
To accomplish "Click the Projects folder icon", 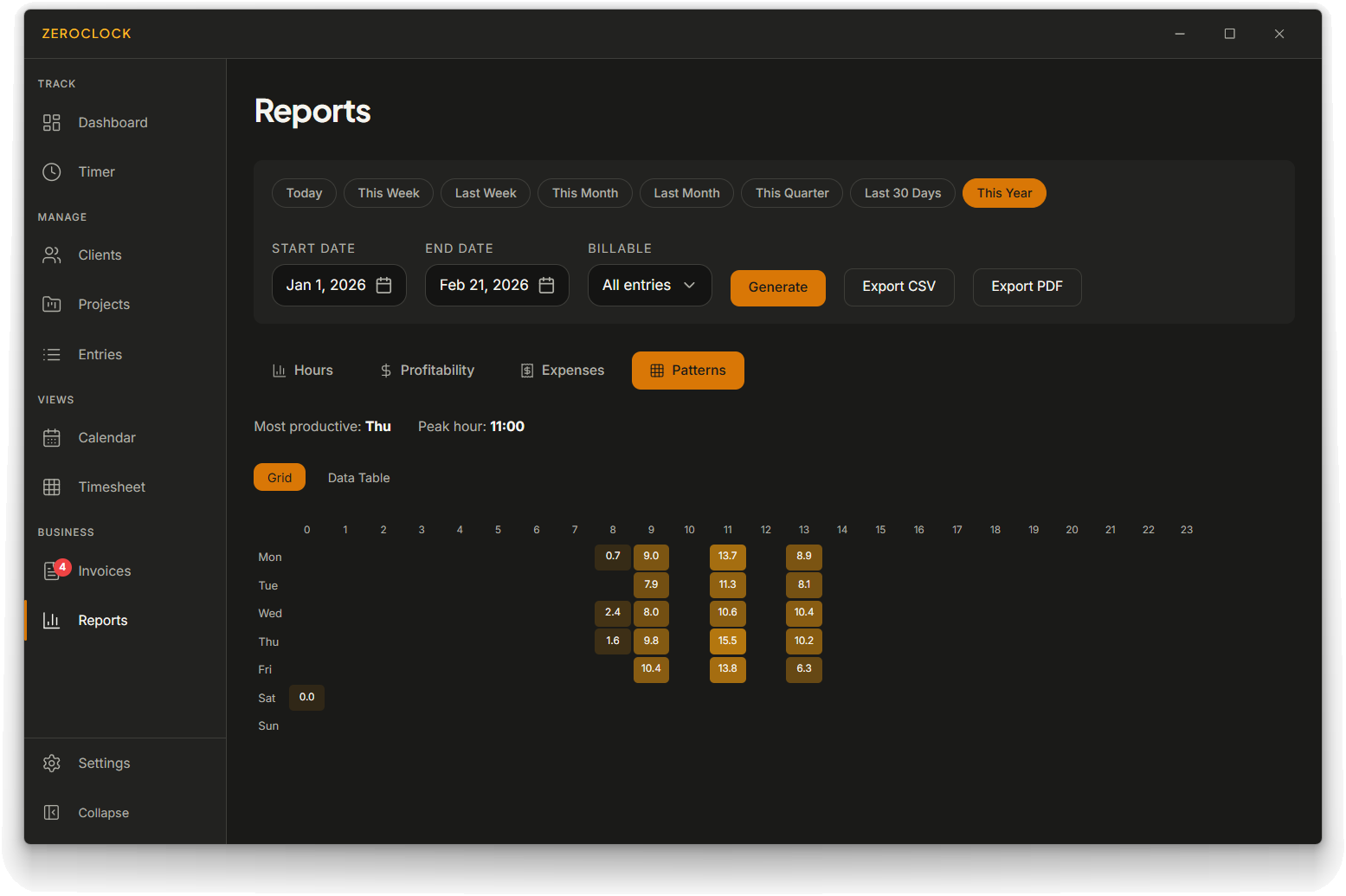I will point(52,305).
